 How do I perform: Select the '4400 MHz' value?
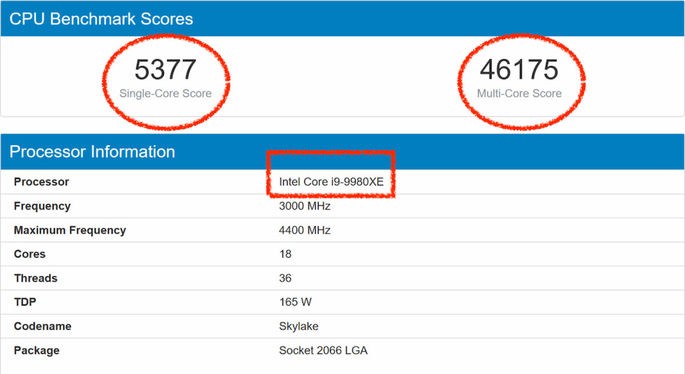coord(304,230)
